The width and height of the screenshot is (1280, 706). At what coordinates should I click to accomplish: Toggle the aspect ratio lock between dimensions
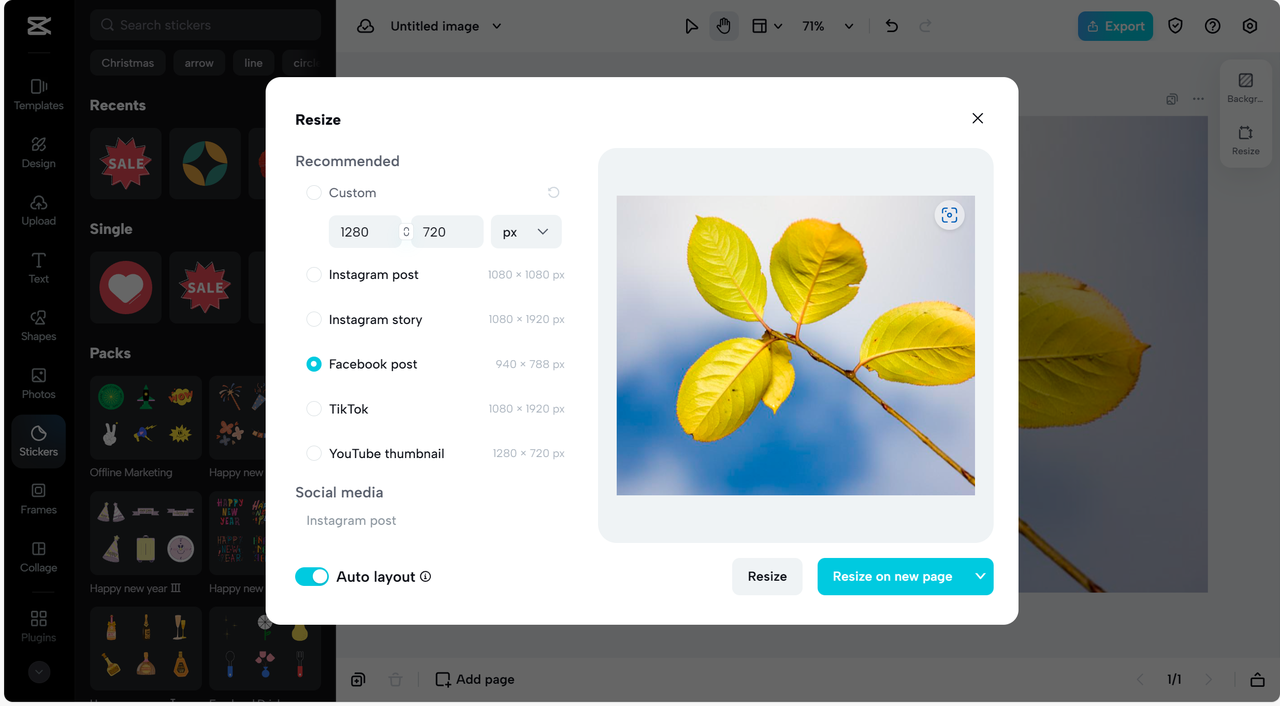pyautogui.click(x=406, y=232)
